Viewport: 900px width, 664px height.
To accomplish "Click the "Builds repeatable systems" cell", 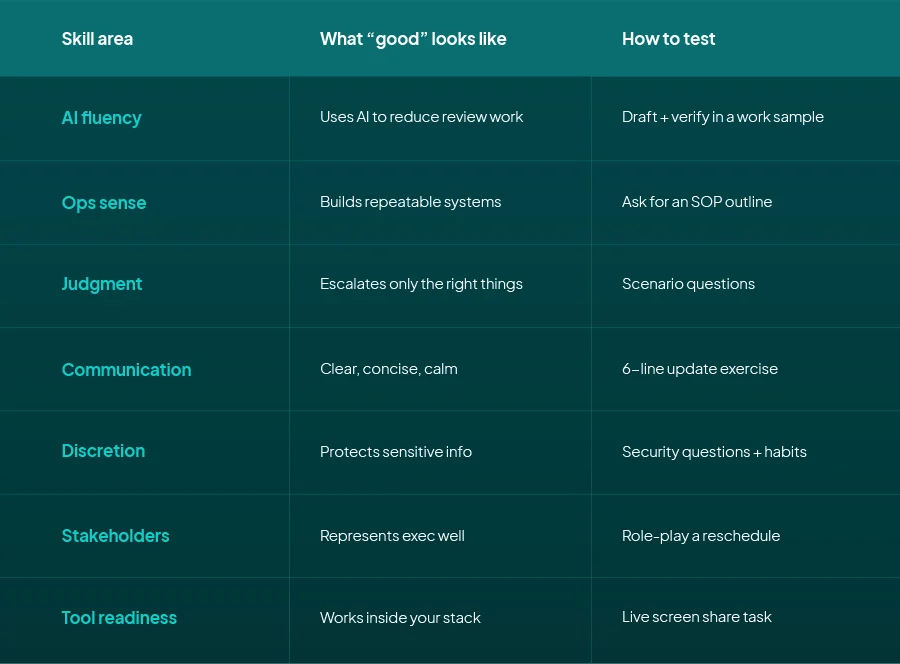I will point(410,202).
